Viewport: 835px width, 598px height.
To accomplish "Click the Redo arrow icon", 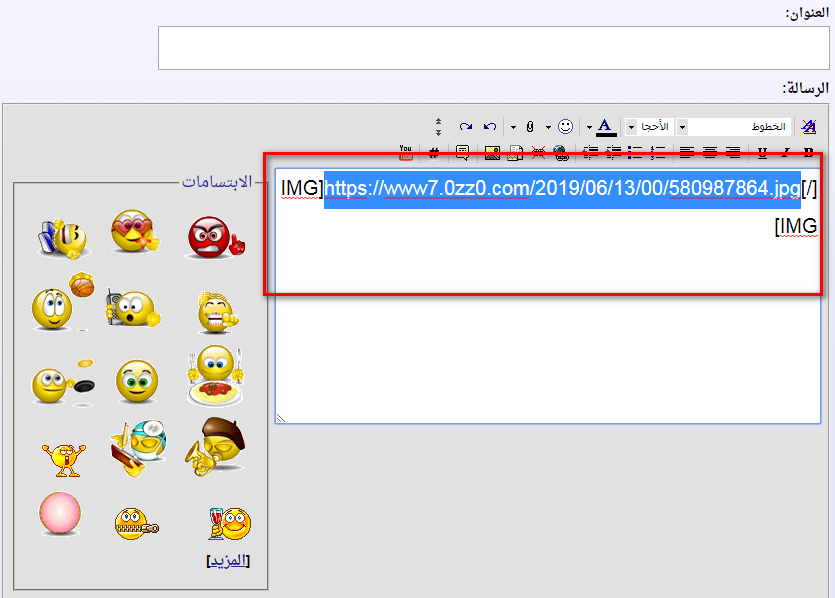I will (466, 127).
